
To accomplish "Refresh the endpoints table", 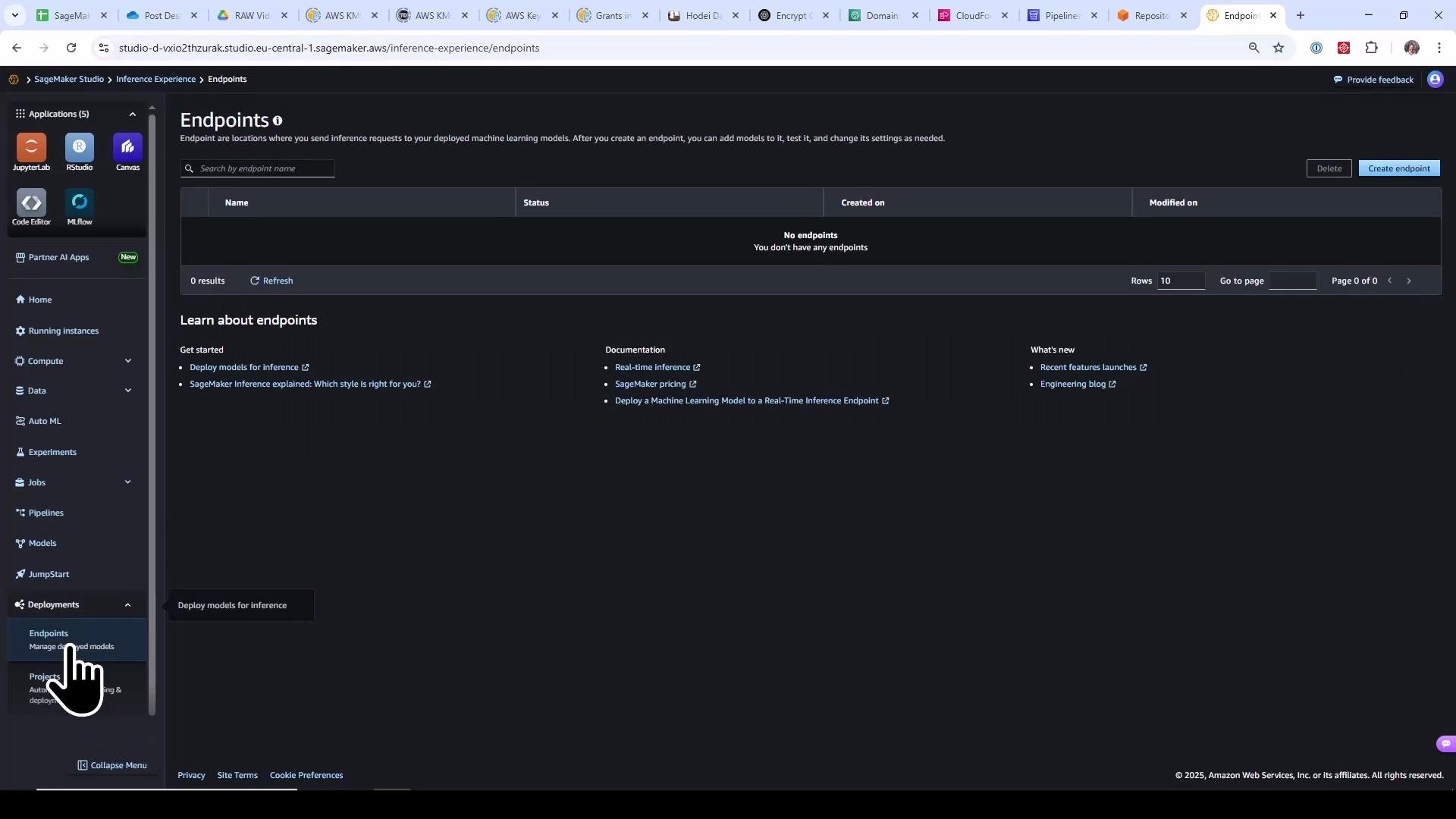I will coord(271,281).
